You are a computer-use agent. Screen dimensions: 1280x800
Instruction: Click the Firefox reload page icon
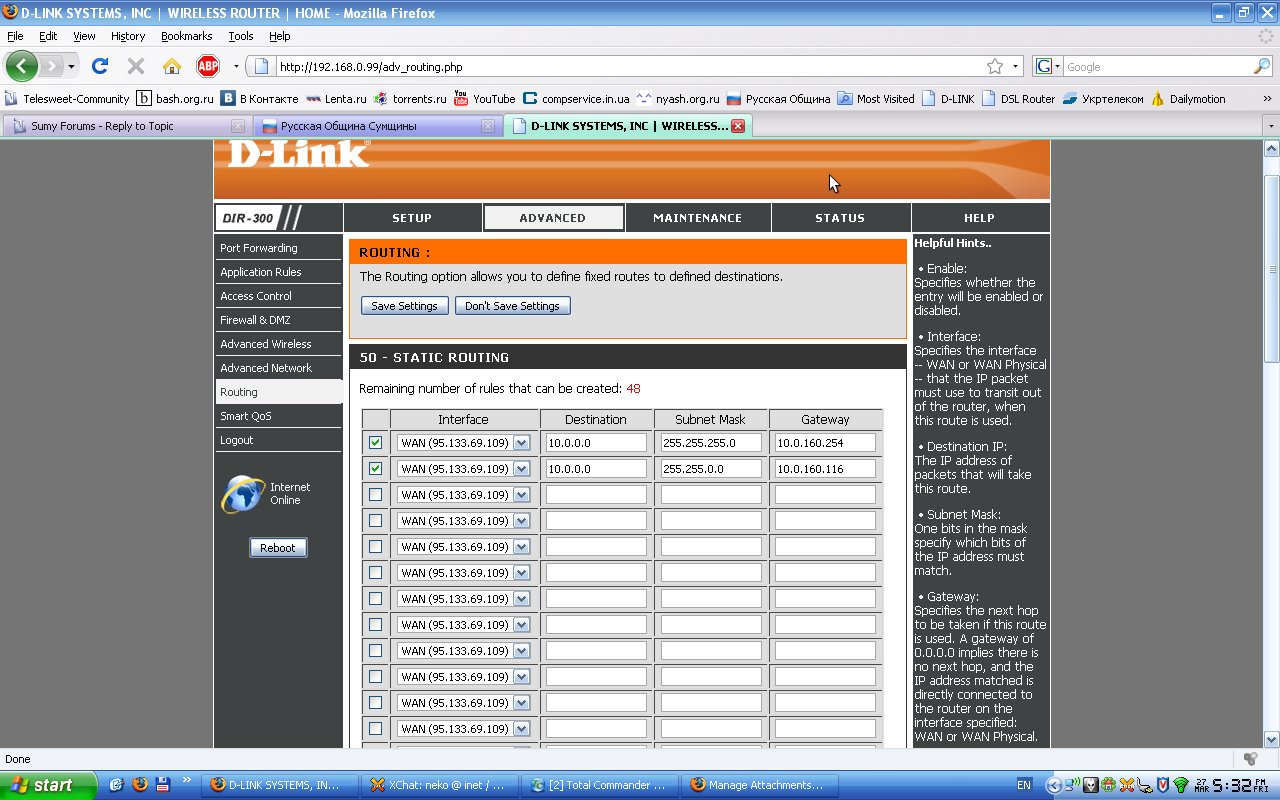coord(99,67)
